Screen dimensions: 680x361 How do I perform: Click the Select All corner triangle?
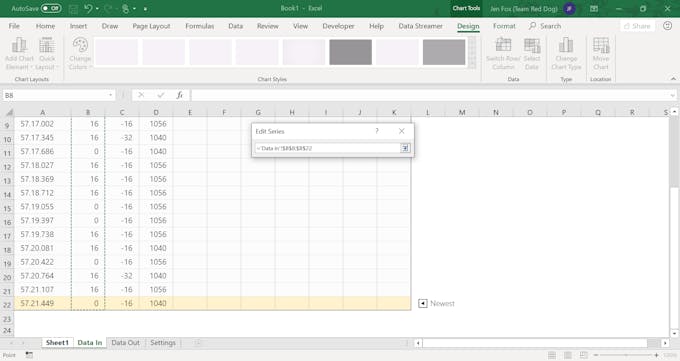9,112
